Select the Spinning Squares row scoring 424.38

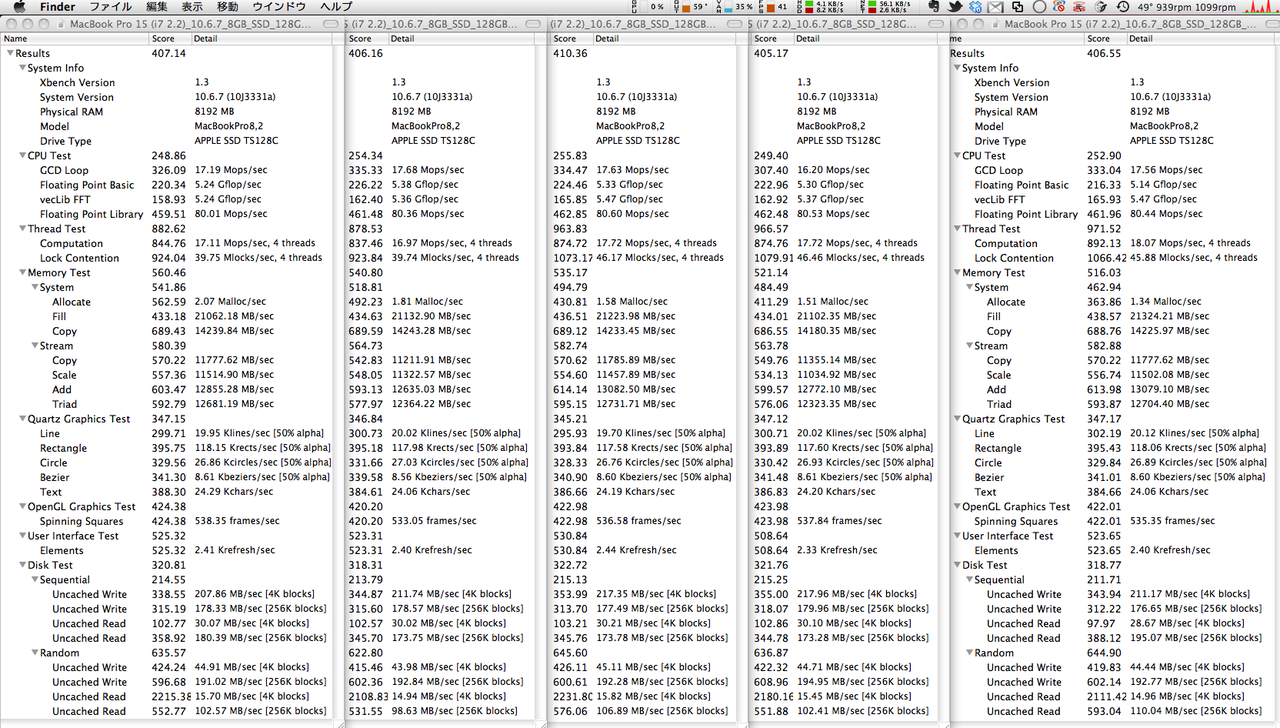pyautogui.click(x=166, y=521)
